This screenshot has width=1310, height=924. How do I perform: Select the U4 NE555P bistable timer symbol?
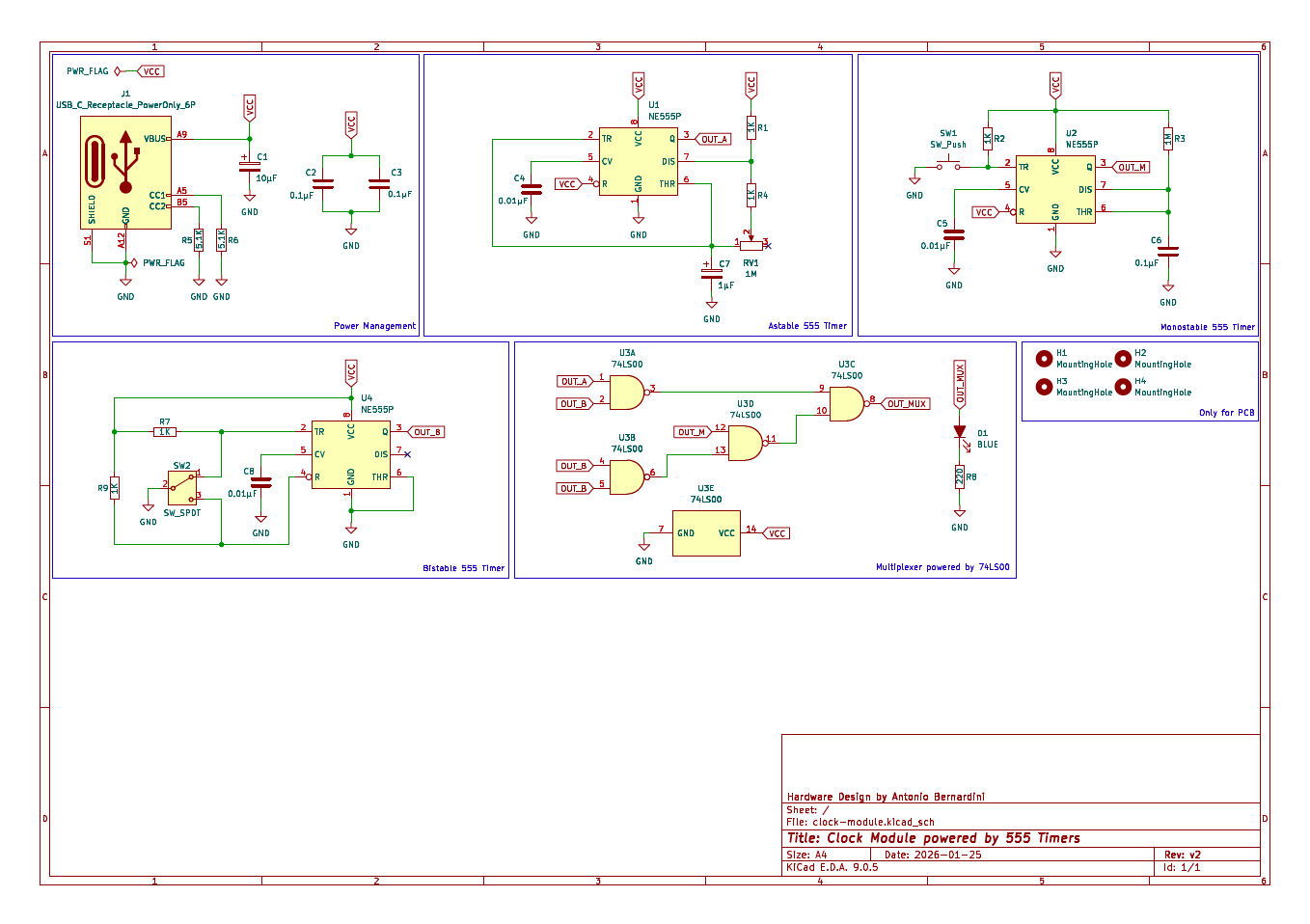click(351, 454)
